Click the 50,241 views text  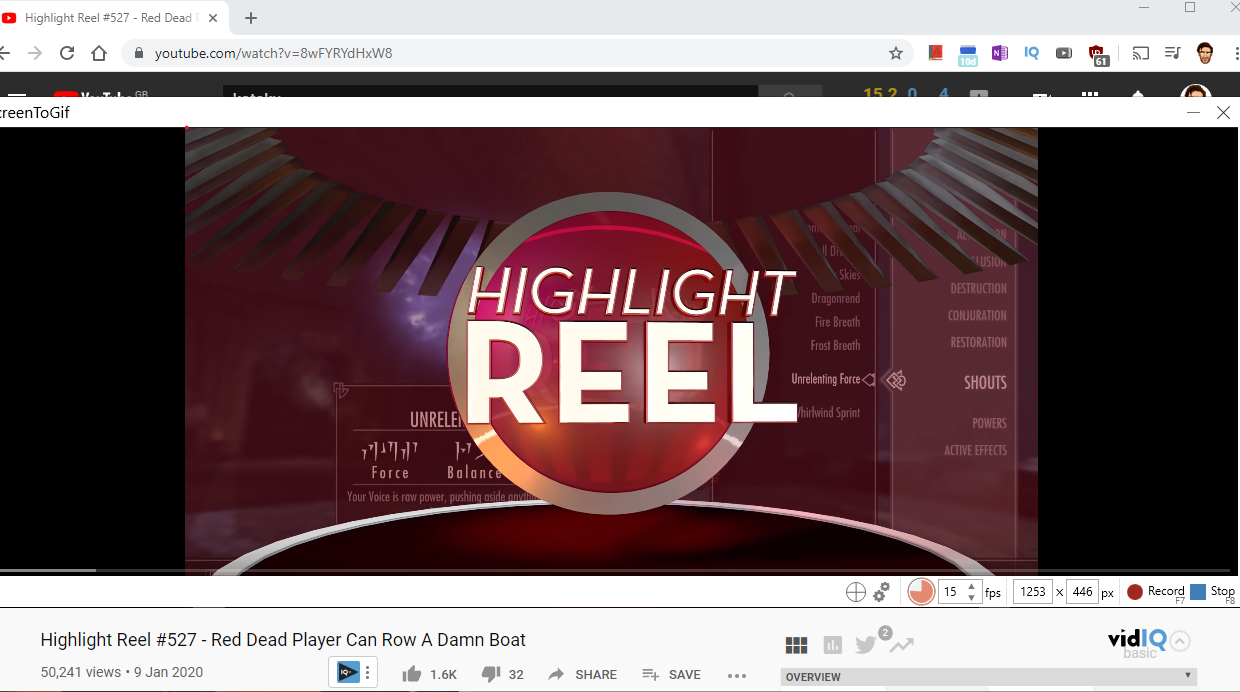(x=80, y=673)
